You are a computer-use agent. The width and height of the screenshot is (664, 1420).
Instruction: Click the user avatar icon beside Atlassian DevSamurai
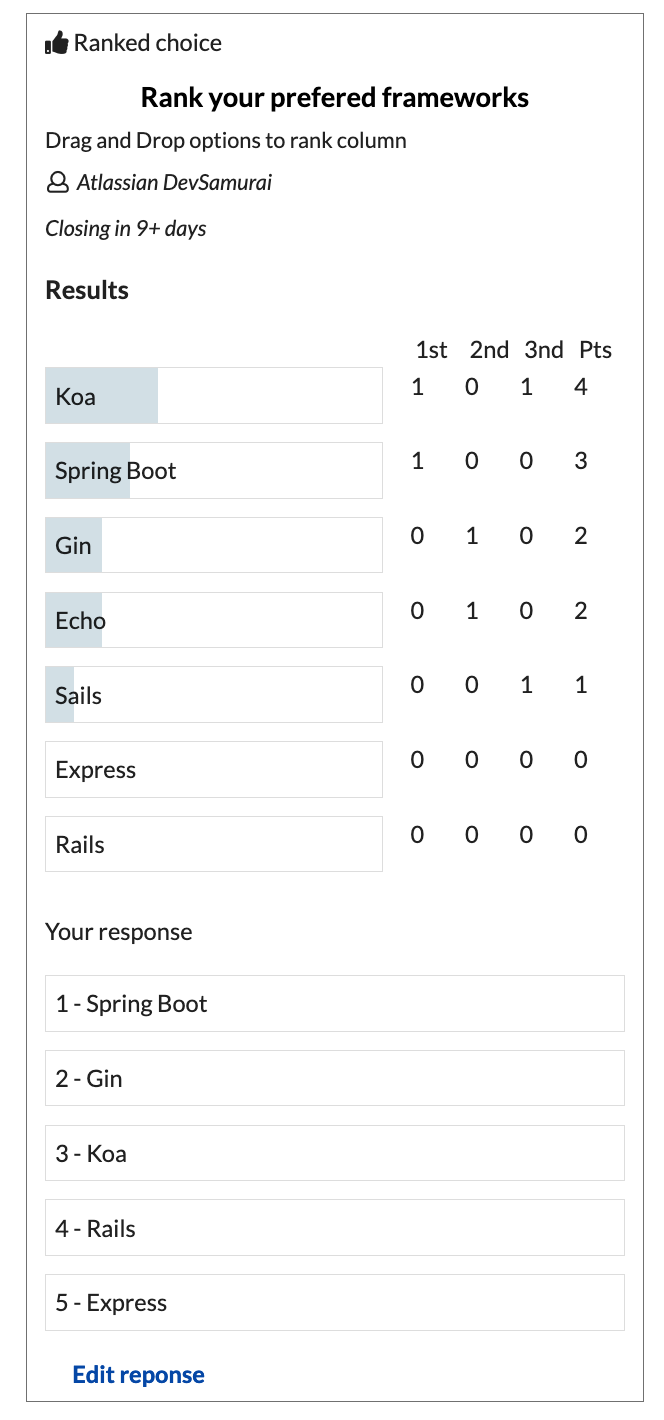(x=57, y=183)
